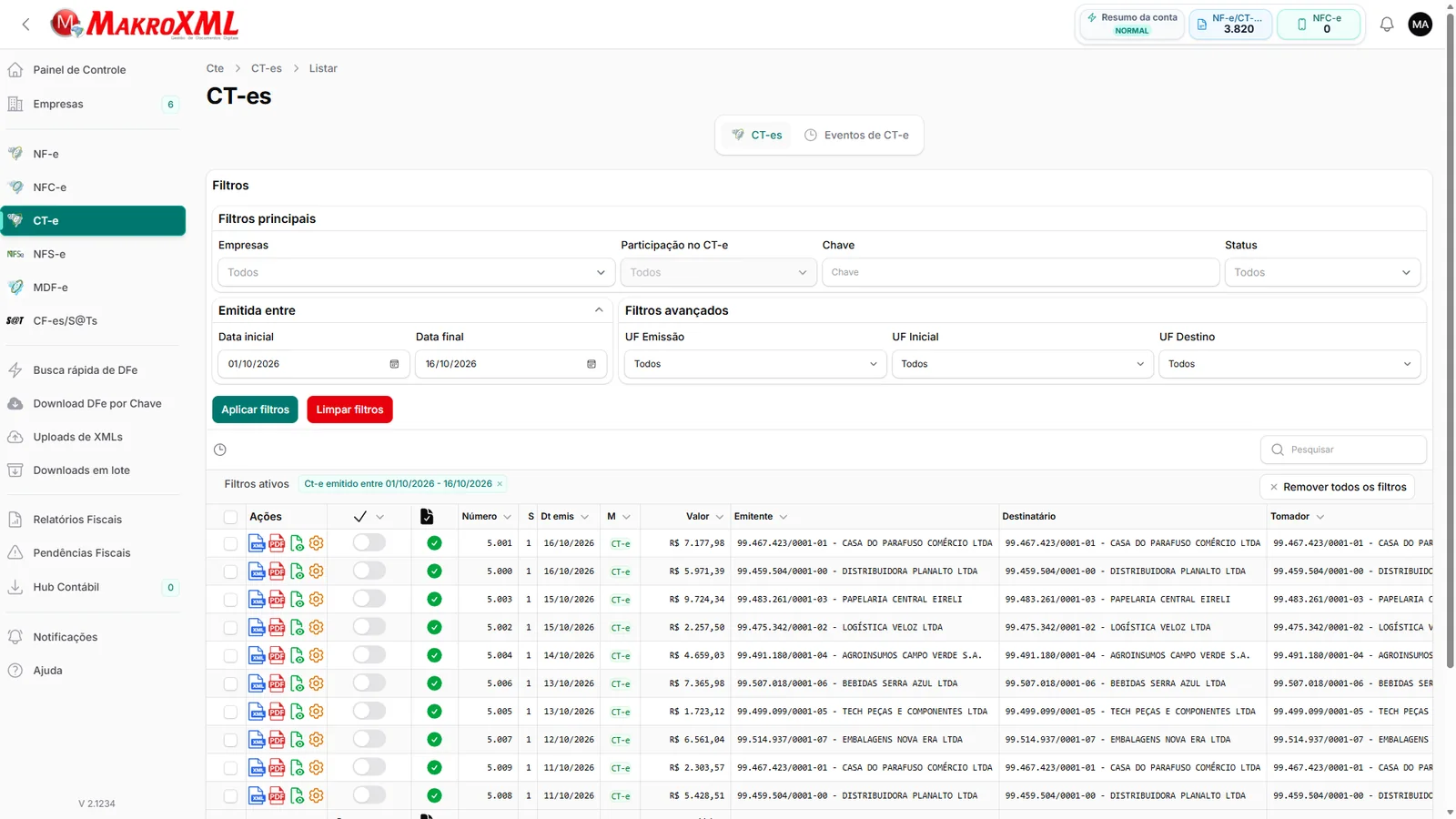Open MA user avatar menu
Viewport: 1456px width, 819px height.
tap(1420, 25)
